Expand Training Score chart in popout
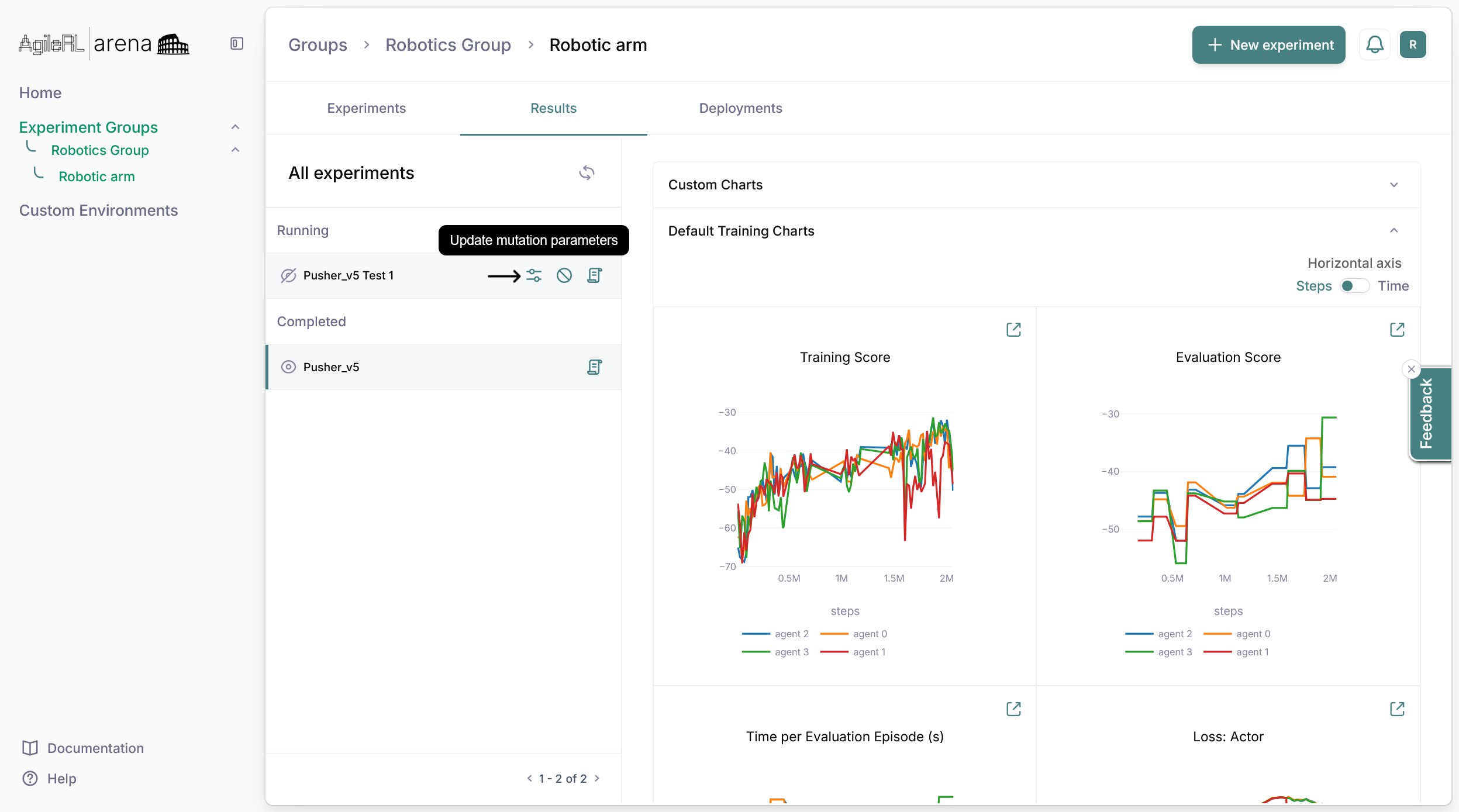Screen dimensions: 1459x812 [1013, 330]
